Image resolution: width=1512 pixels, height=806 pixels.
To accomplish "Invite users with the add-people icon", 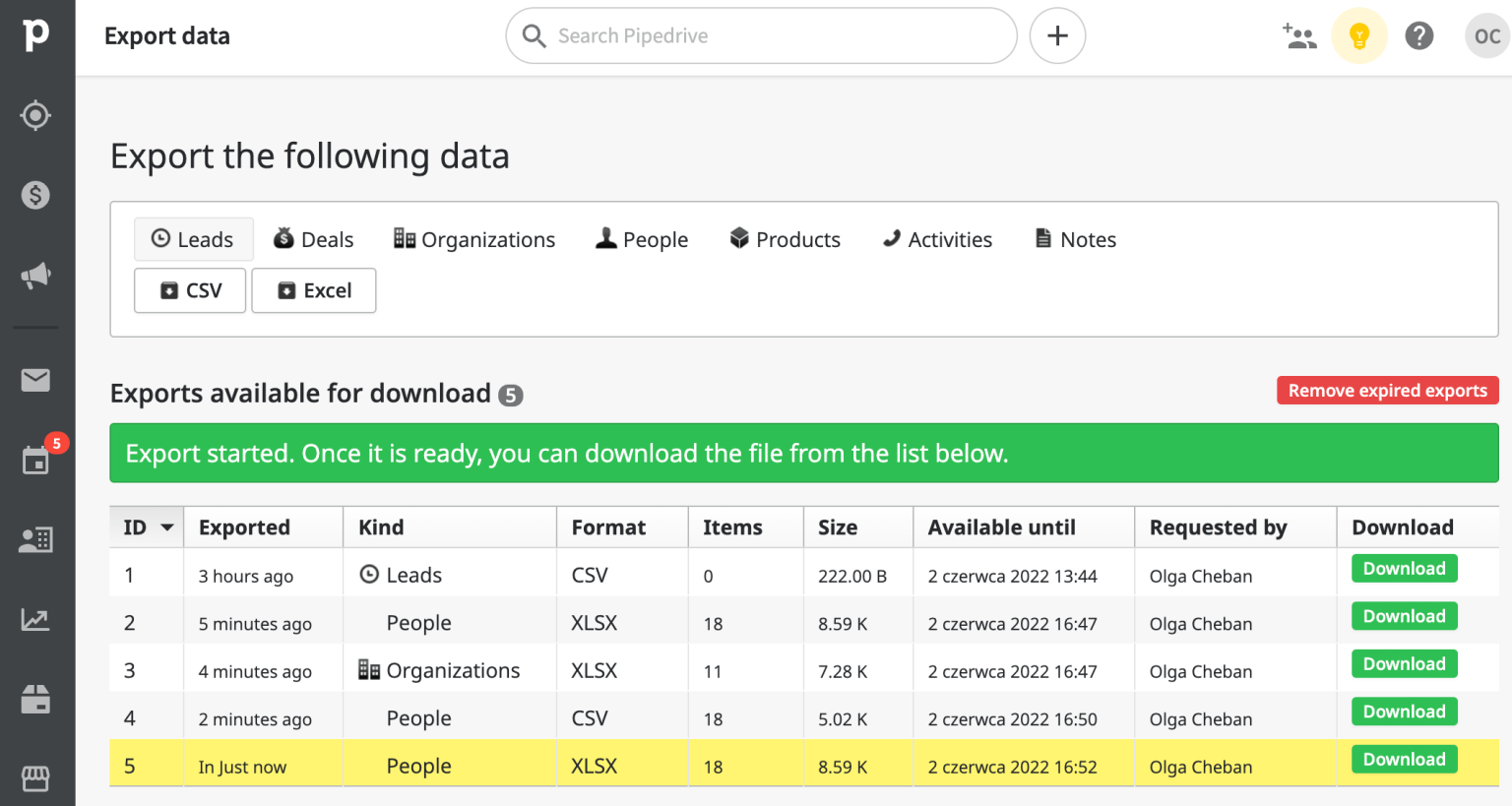I will click(1299, 35).
